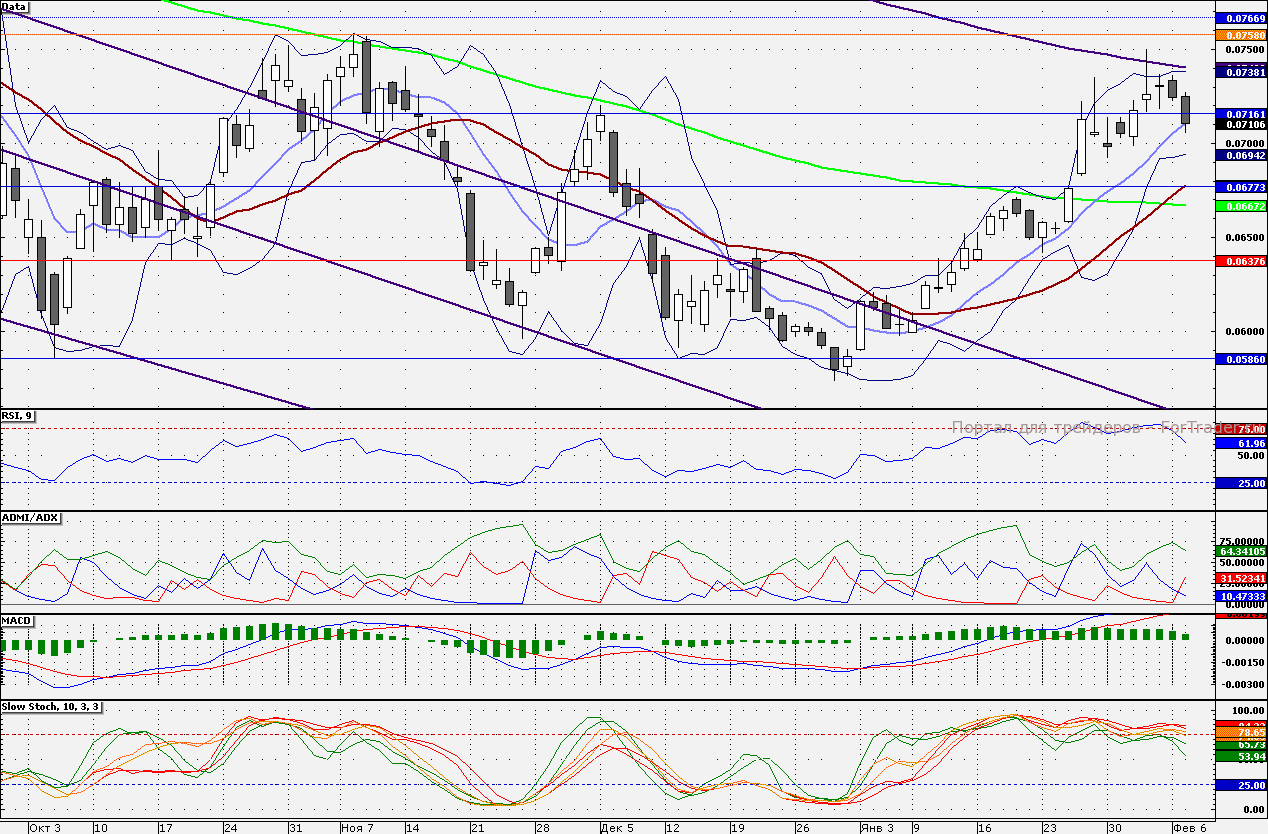Click the 'Фев 6' date label

1190,828
